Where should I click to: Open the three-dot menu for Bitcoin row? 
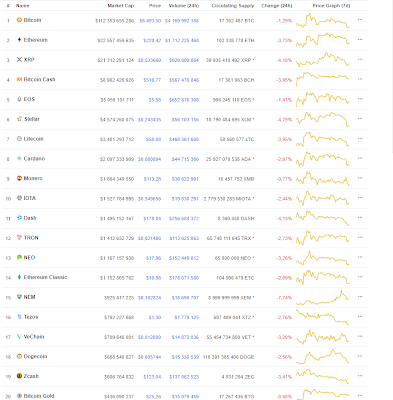360,20
